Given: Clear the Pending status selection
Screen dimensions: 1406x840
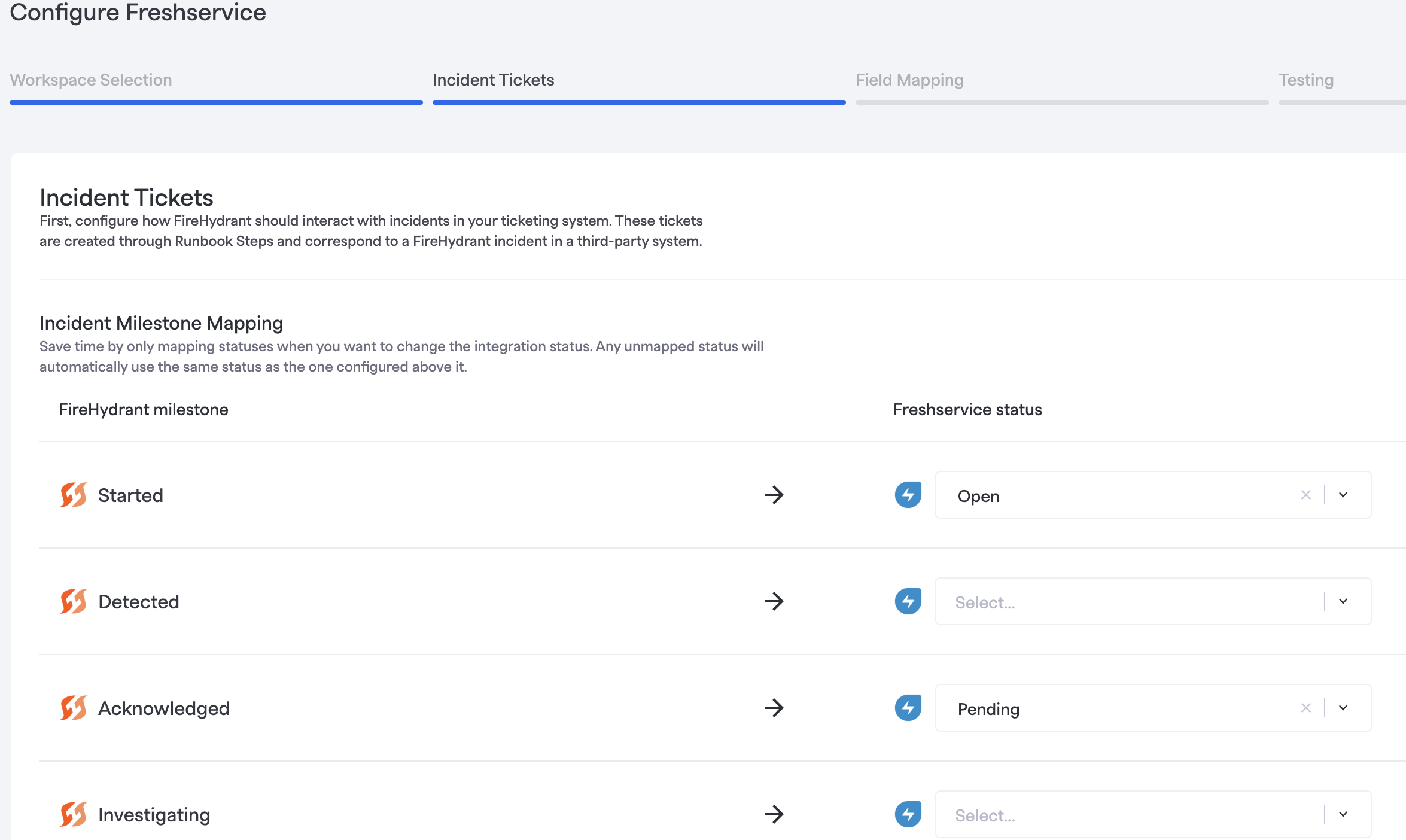Looking at the screenshot, I should 1305,708.
